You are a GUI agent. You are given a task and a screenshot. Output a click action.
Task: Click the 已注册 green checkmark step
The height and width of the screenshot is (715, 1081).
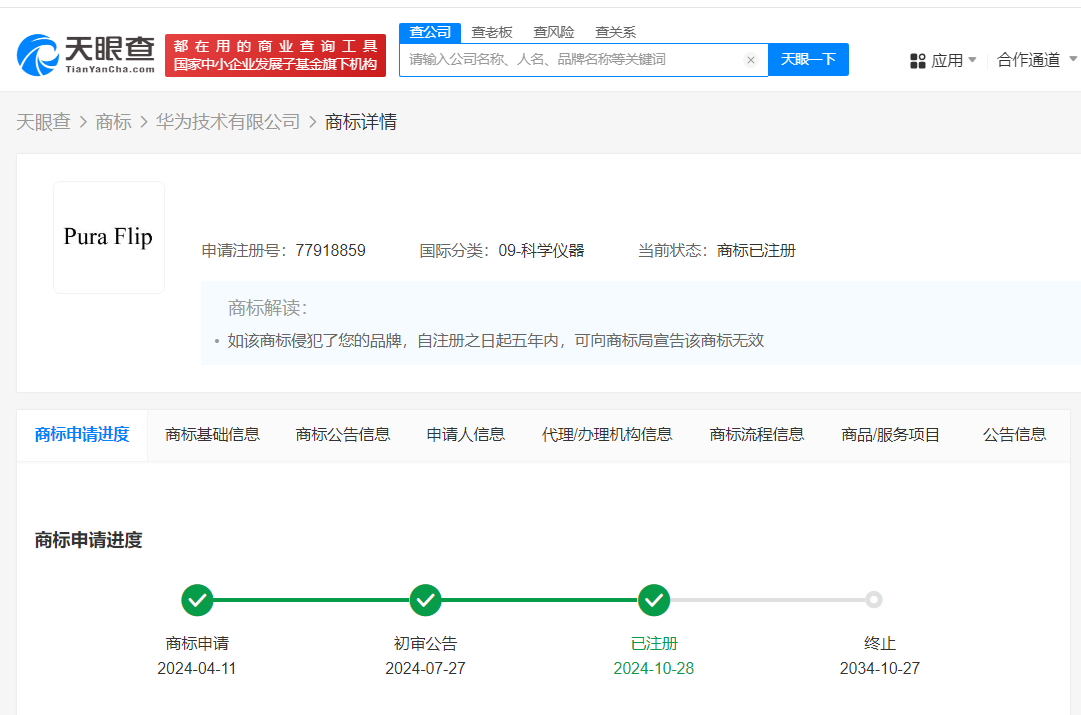[653, 600]
